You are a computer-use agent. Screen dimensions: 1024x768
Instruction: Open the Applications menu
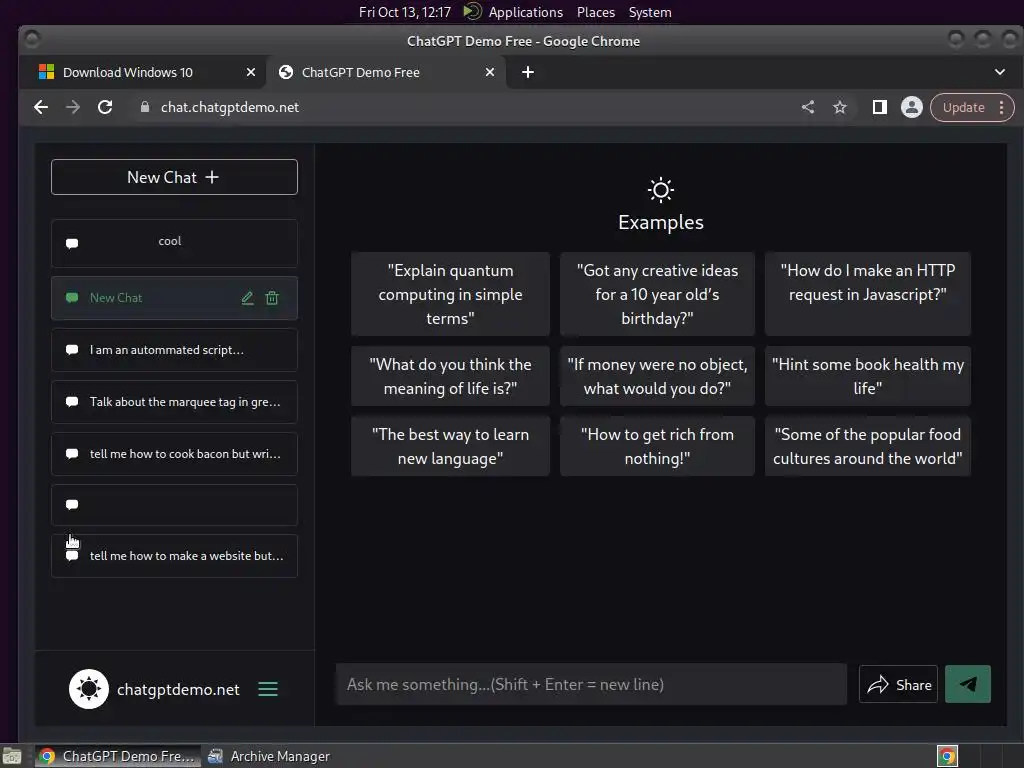526,12
